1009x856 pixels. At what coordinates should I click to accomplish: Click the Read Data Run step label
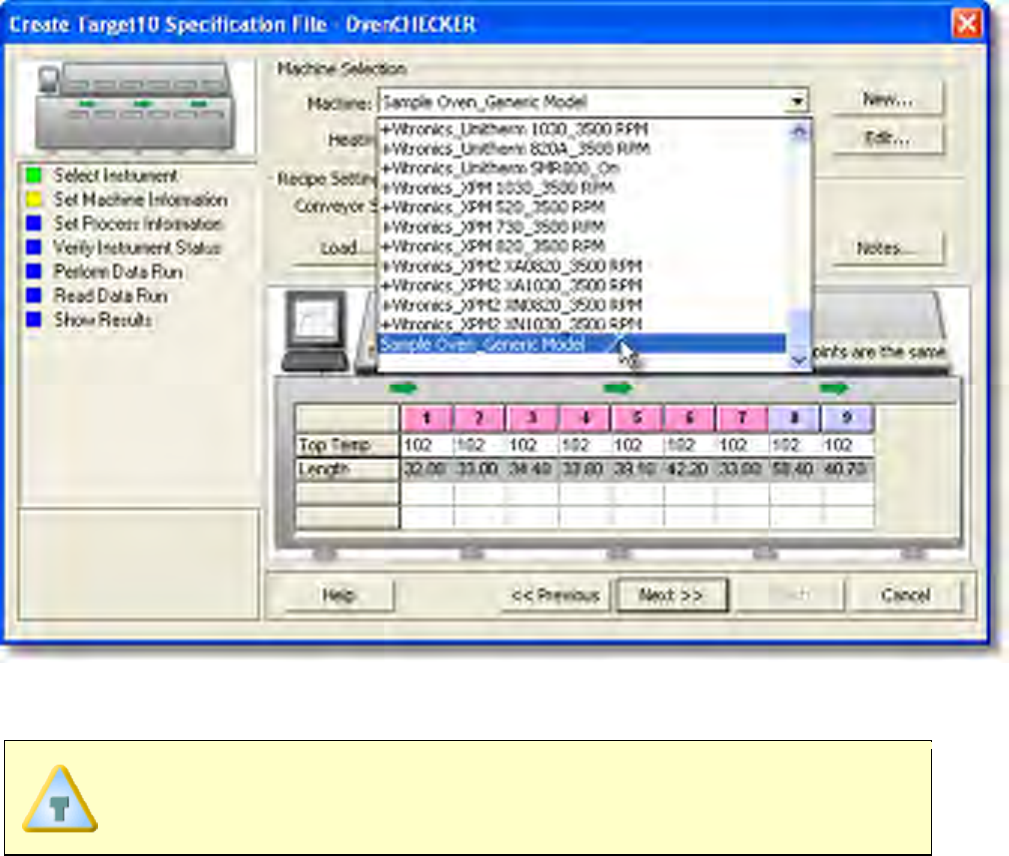(x=111, y=296)
